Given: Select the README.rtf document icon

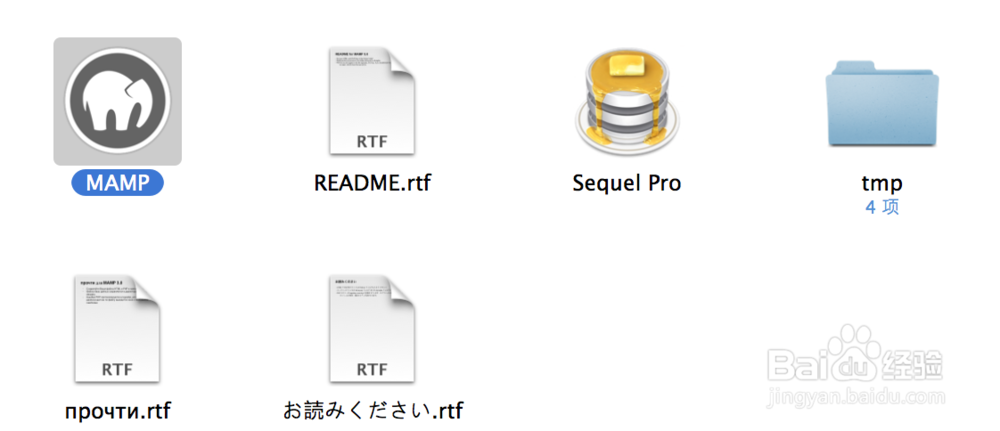Looking at the screenshot, I should [372, 101].
